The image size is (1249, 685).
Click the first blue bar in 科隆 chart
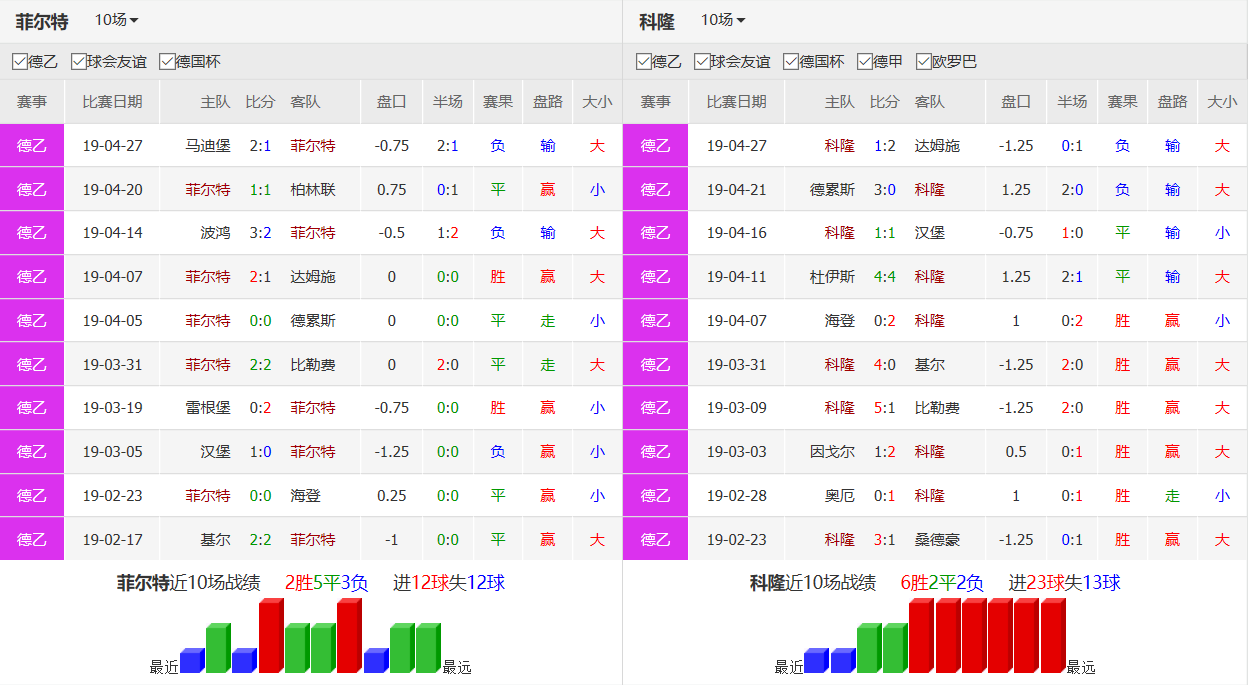816,661
